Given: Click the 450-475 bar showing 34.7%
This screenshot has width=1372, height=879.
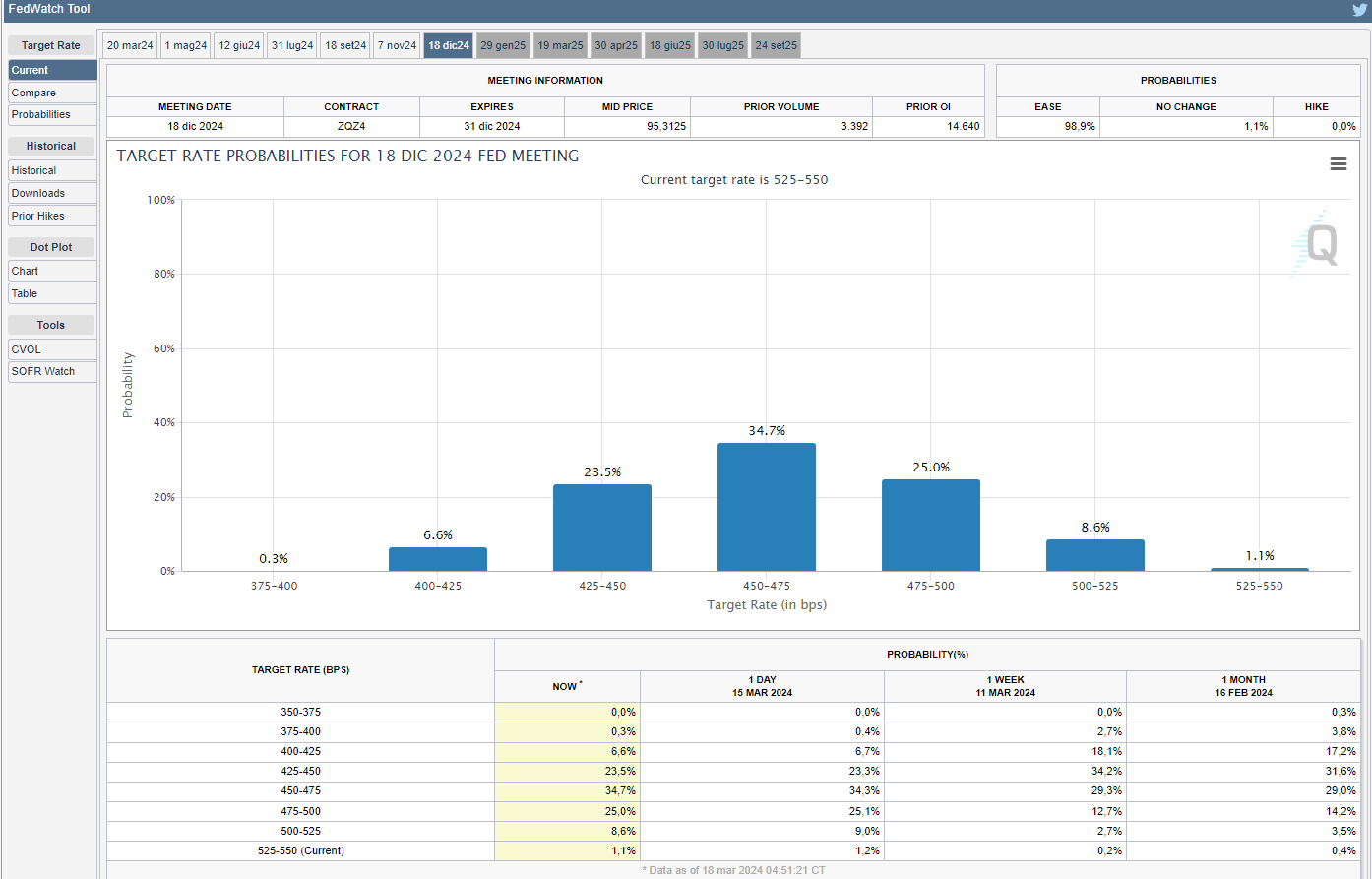Looking at the screenshot, I should pos(767,507).
